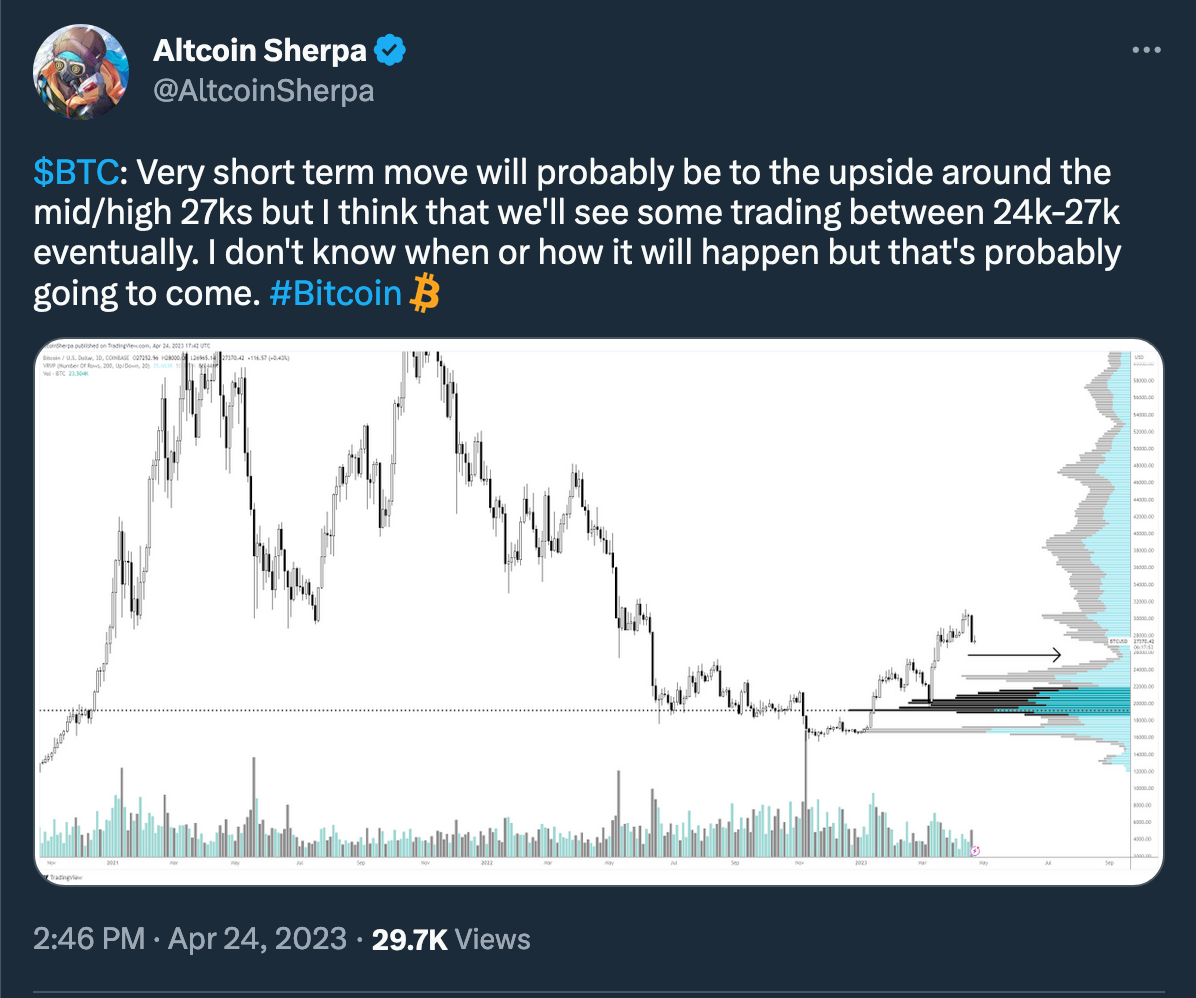Viewport: 1196px width, 998px height.
Task: Click the @AltcoinSherpa handle
Action: pos(264,91)
